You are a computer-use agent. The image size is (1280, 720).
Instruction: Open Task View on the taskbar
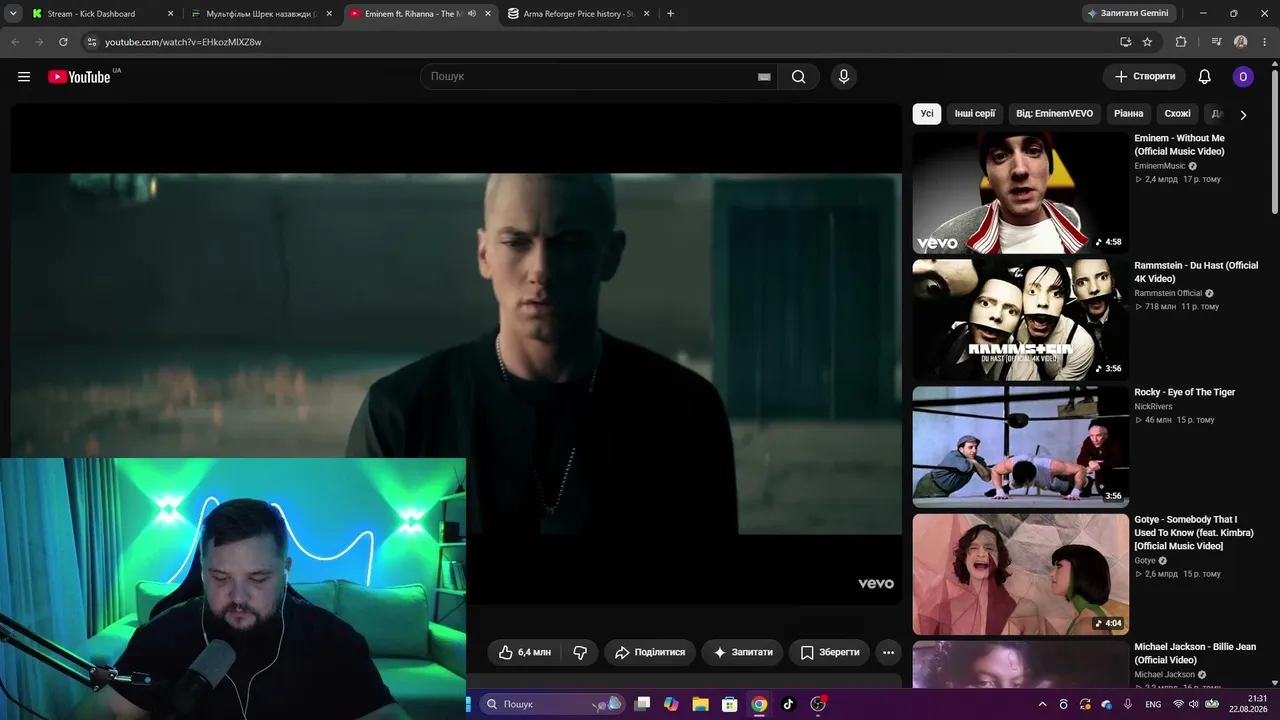click(643, 704)
